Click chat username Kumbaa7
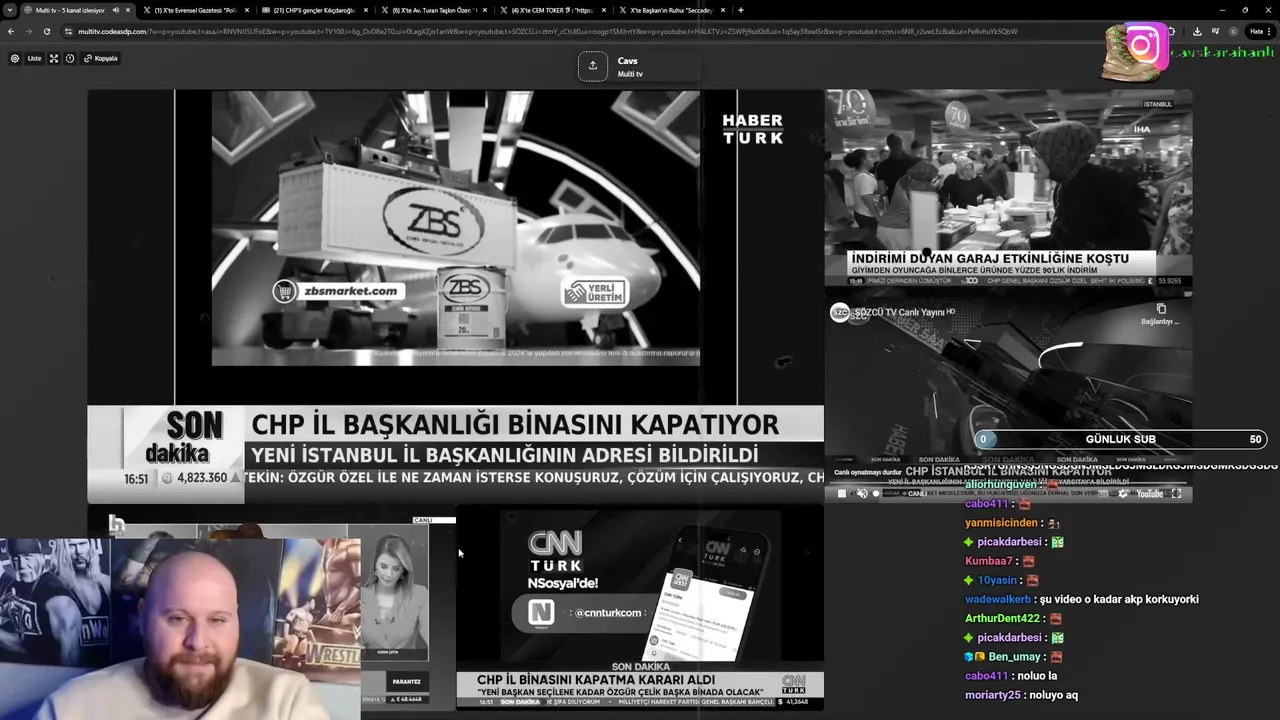 pyautogui.click(x=989, y=561)
